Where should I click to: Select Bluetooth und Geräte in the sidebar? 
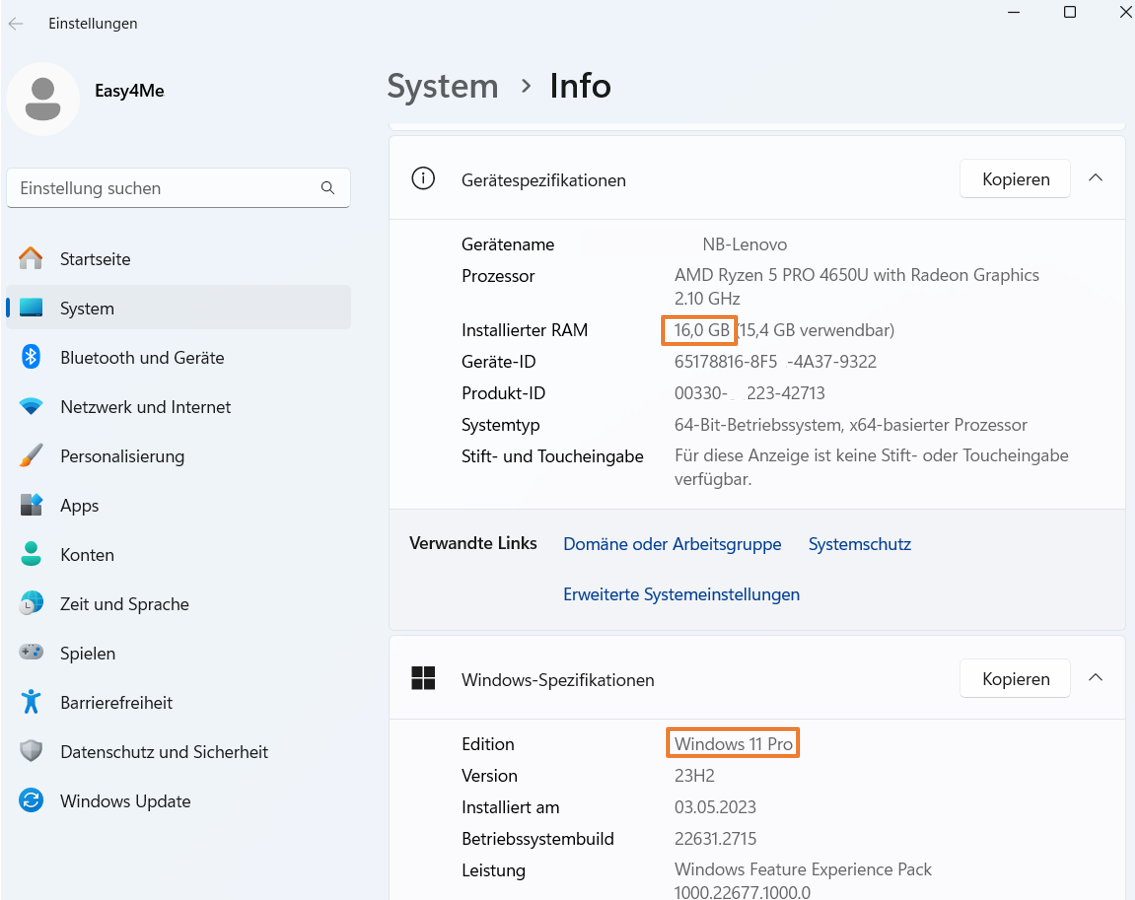(x=178, y=357)
